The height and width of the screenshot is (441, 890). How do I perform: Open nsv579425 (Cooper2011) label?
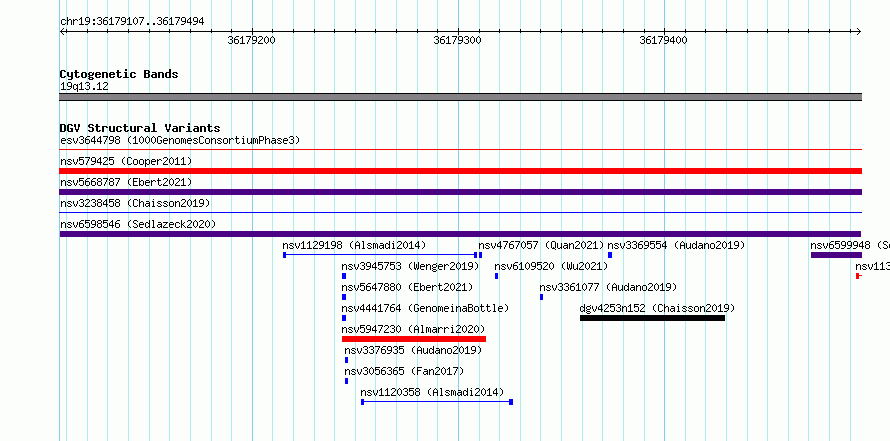pos(126,161)
